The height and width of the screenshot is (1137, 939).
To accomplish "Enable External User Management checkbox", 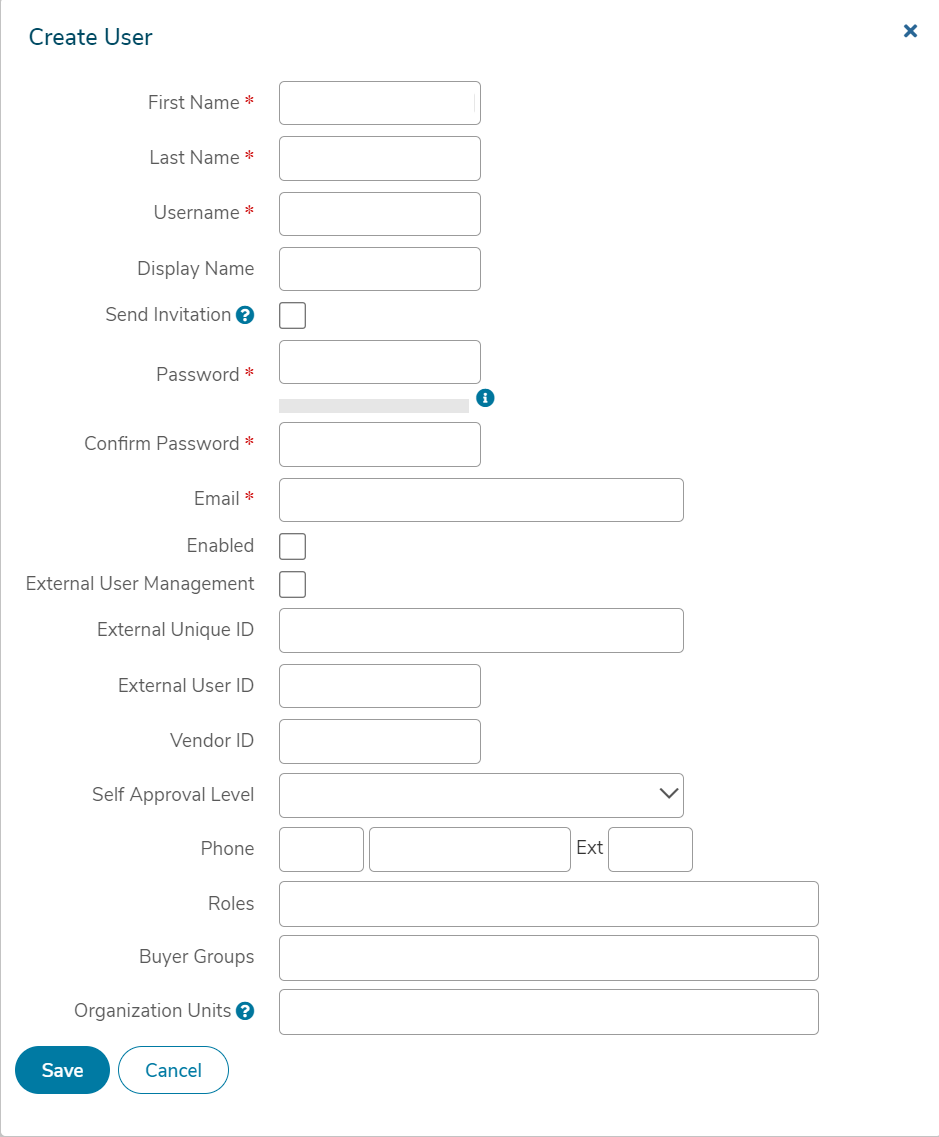I will [x=292, y=584].
